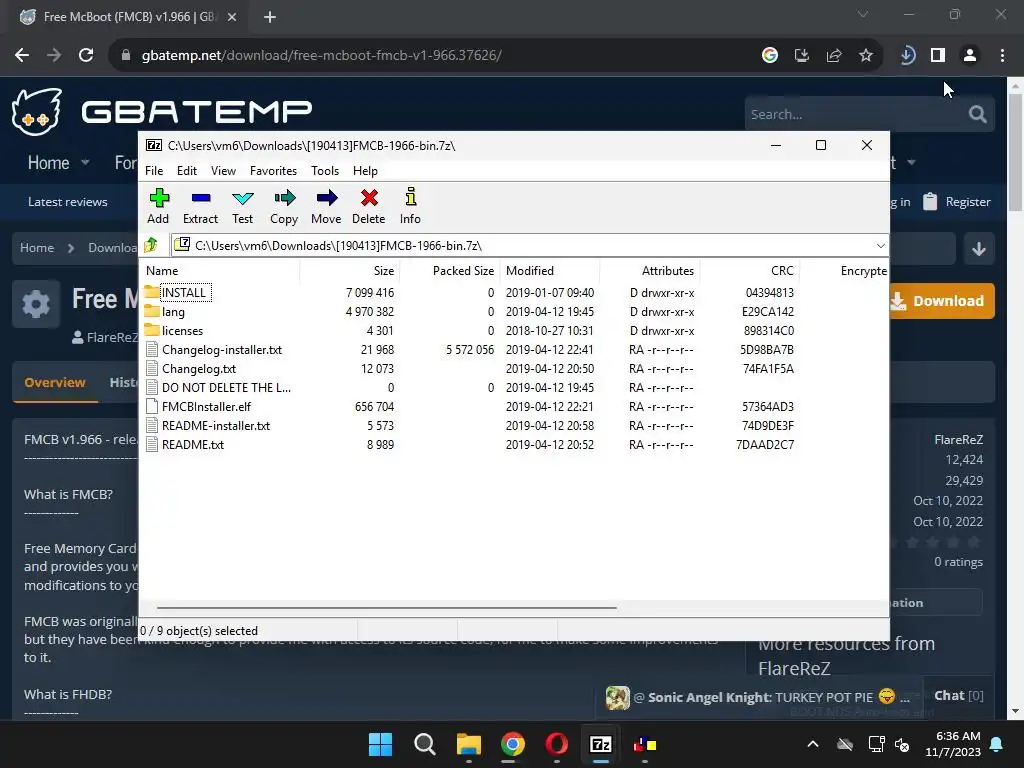The height and width of the screenshot is (768, 1024).
Task: Open the View menu
Action: pos(223,171)
